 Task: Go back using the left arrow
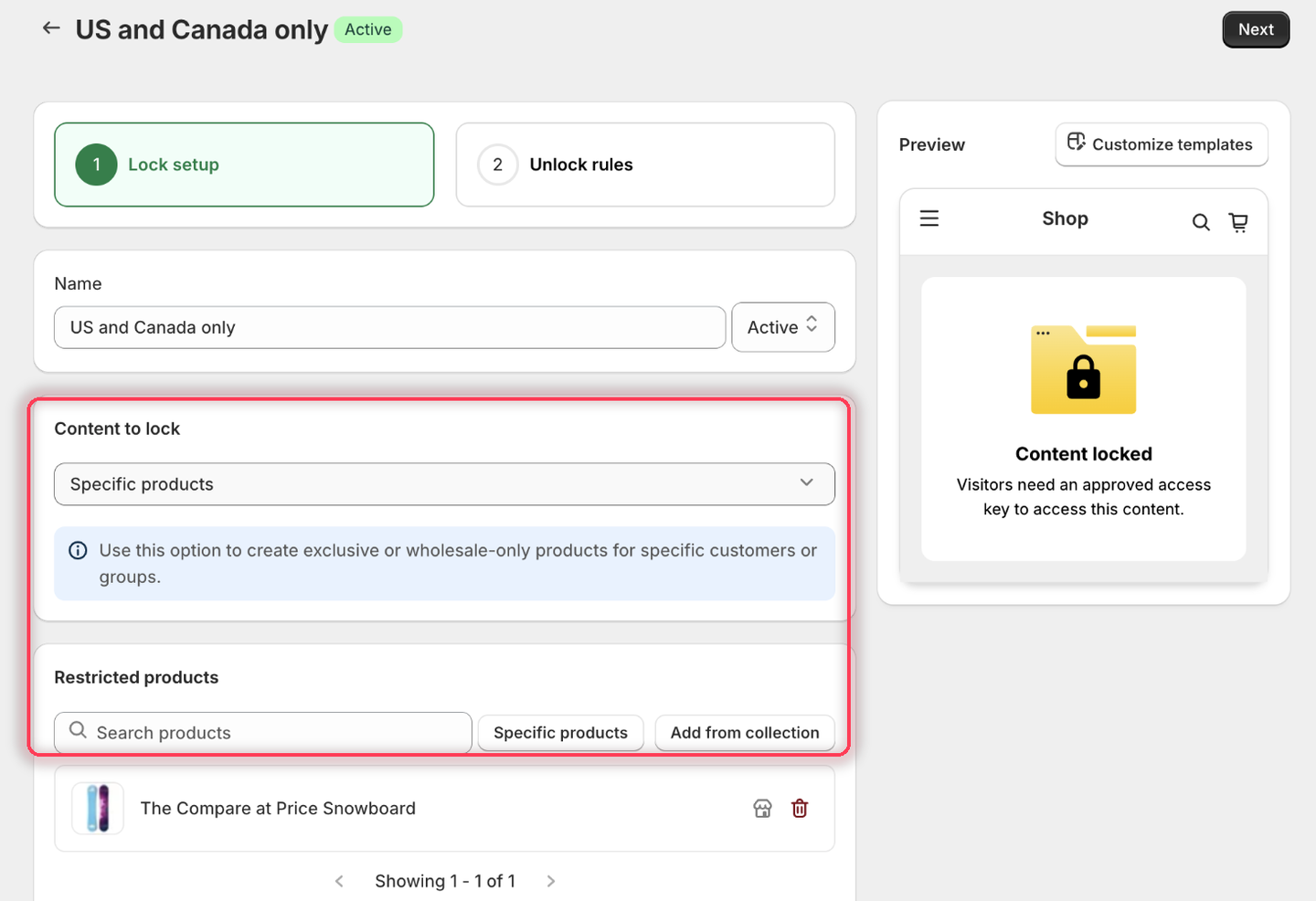[x=51, y=28]
